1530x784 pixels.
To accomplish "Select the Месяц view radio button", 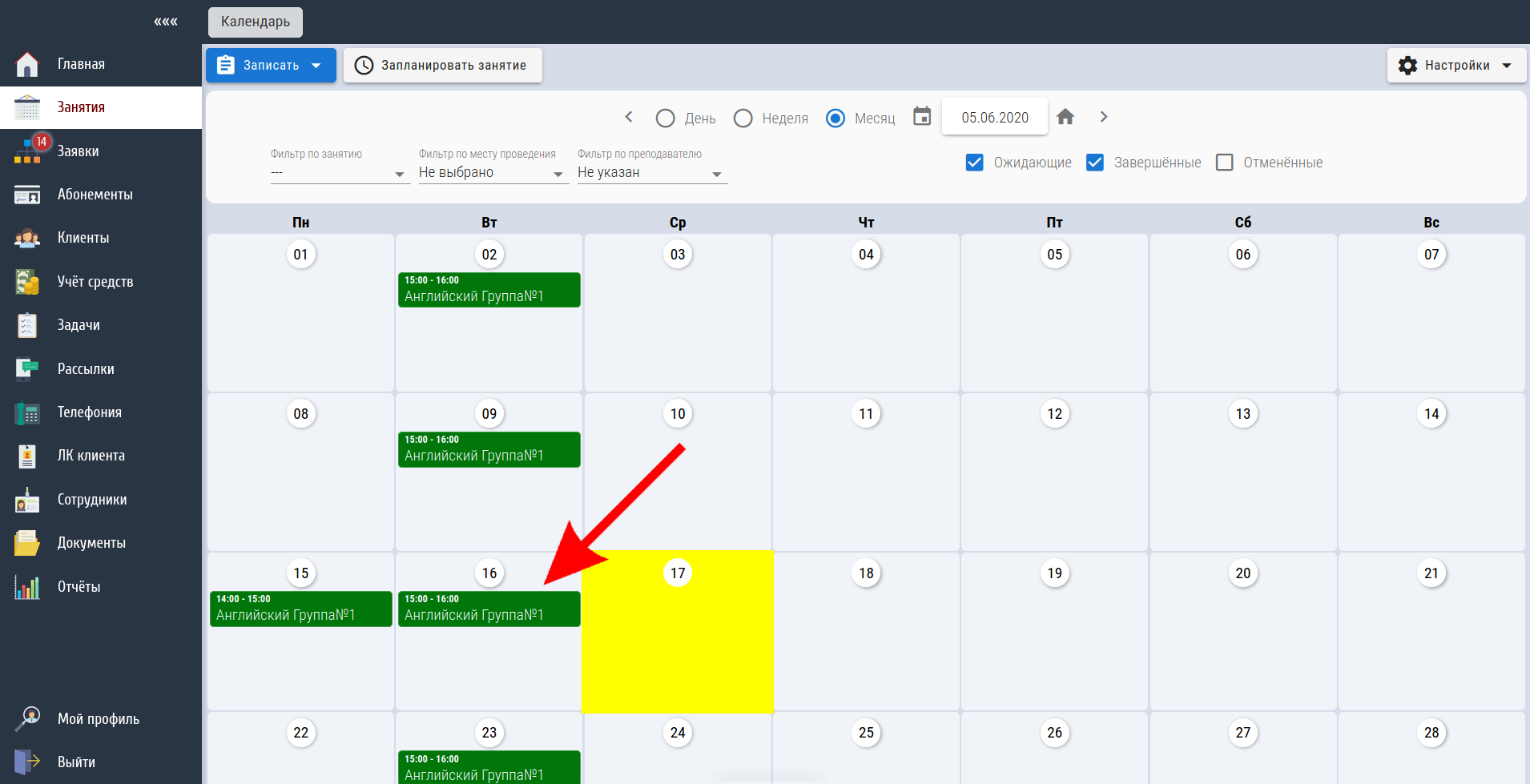I will tap(835, 119).
